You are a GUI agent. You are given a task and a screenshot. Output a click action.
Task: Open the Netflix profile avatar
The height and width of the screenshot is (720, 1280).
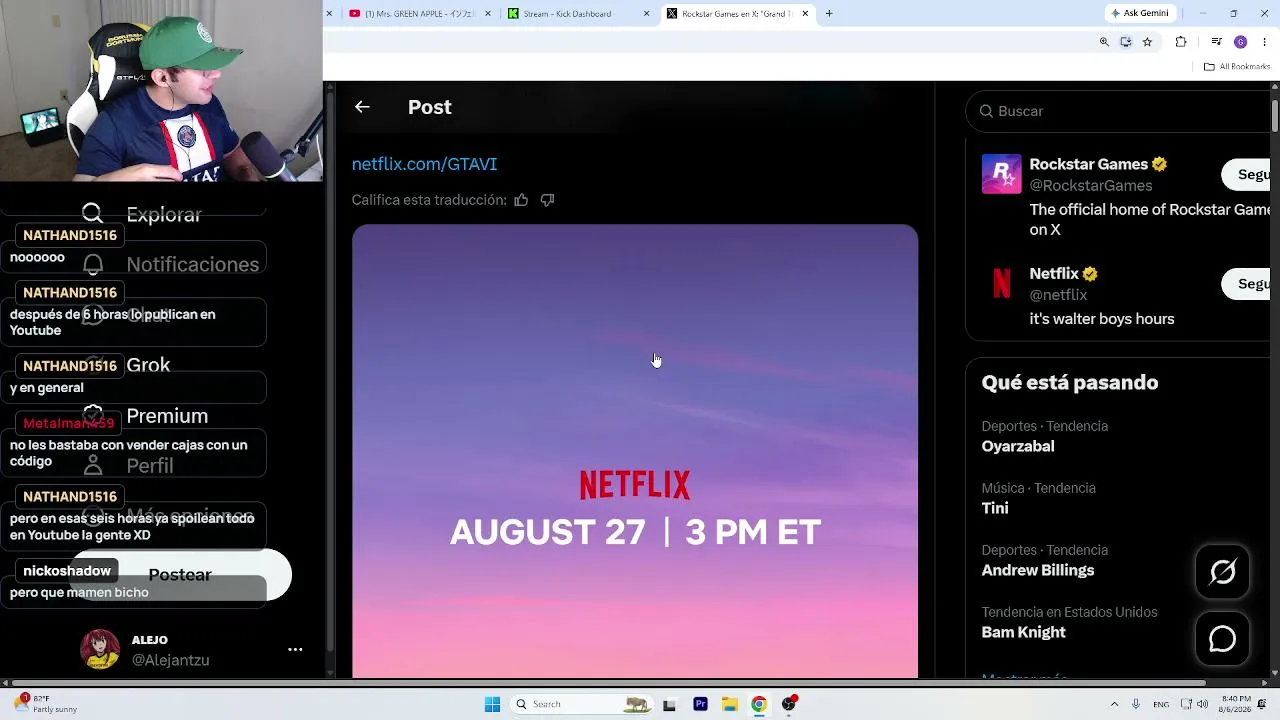(1001, 284)
